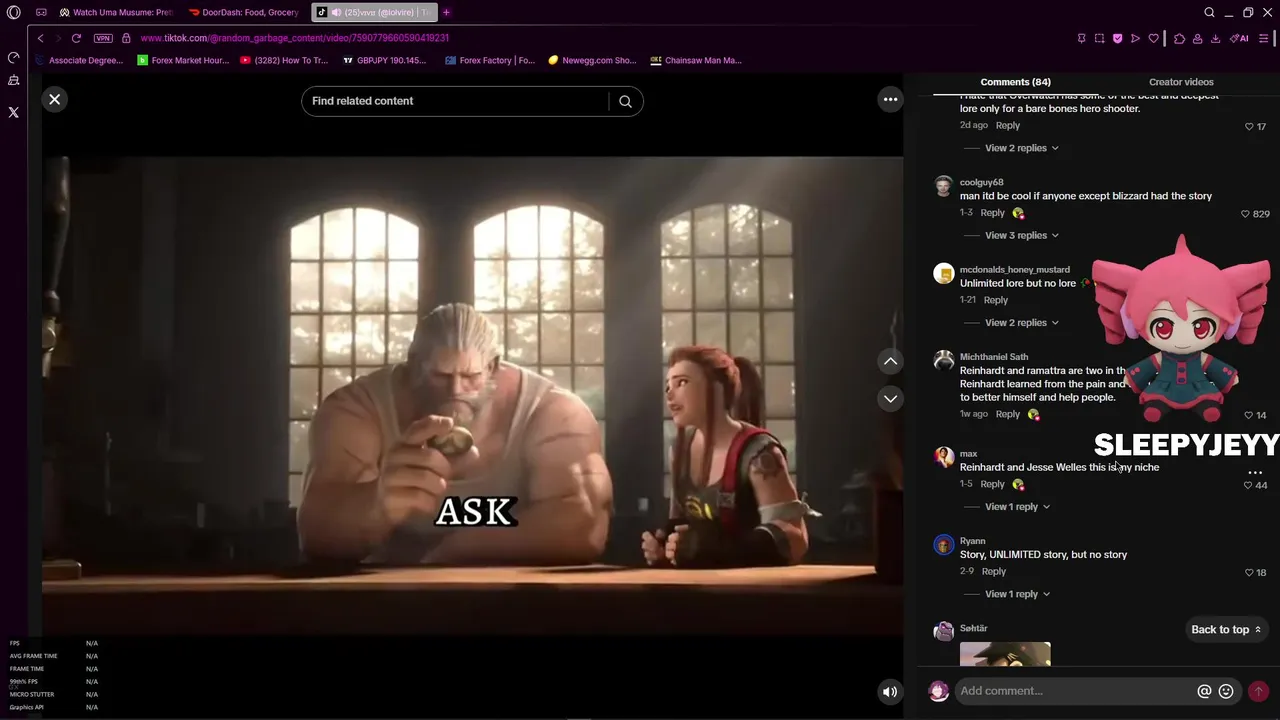Open Forex Market Hours bookmark
This screenshot has height=720, width=1280.
tap(183, 60)
